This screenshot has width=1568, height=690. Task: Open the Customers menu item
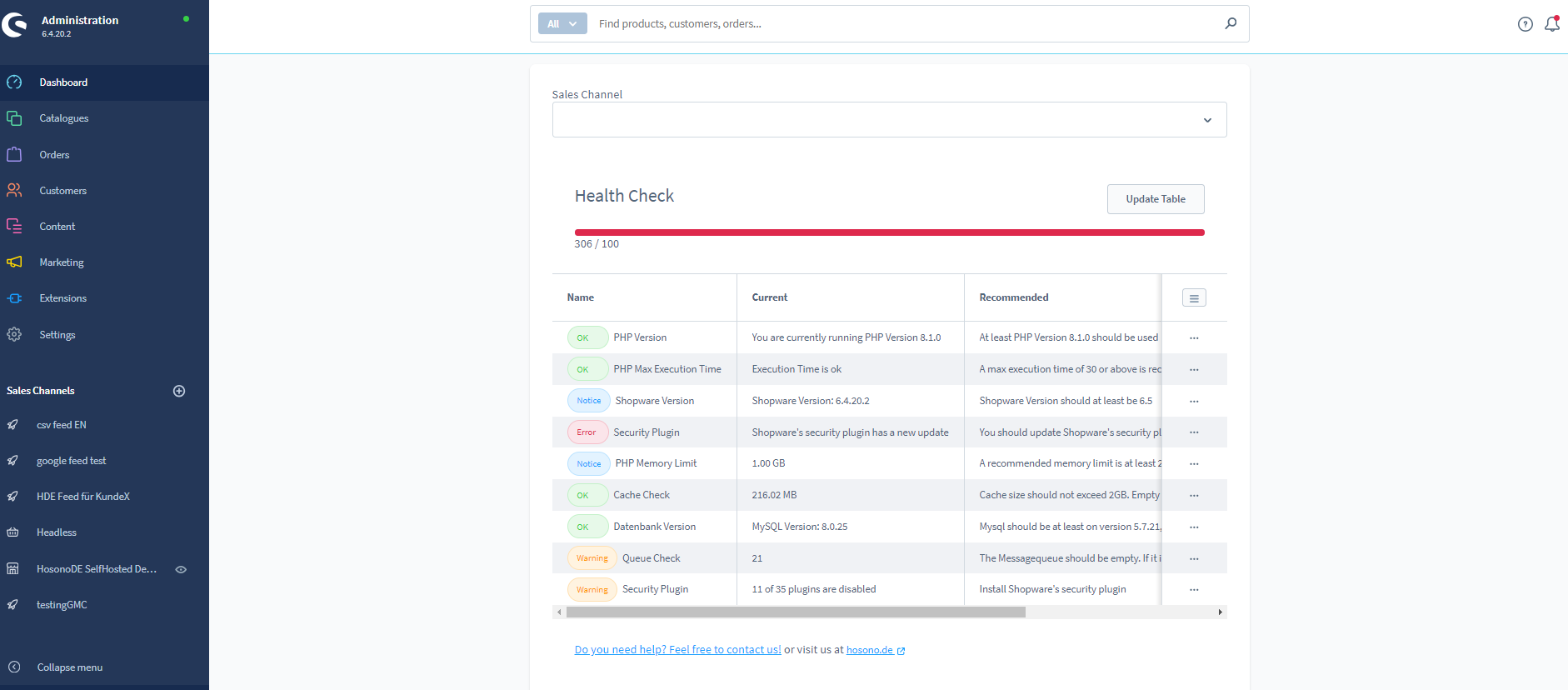[x=104, y=190]
